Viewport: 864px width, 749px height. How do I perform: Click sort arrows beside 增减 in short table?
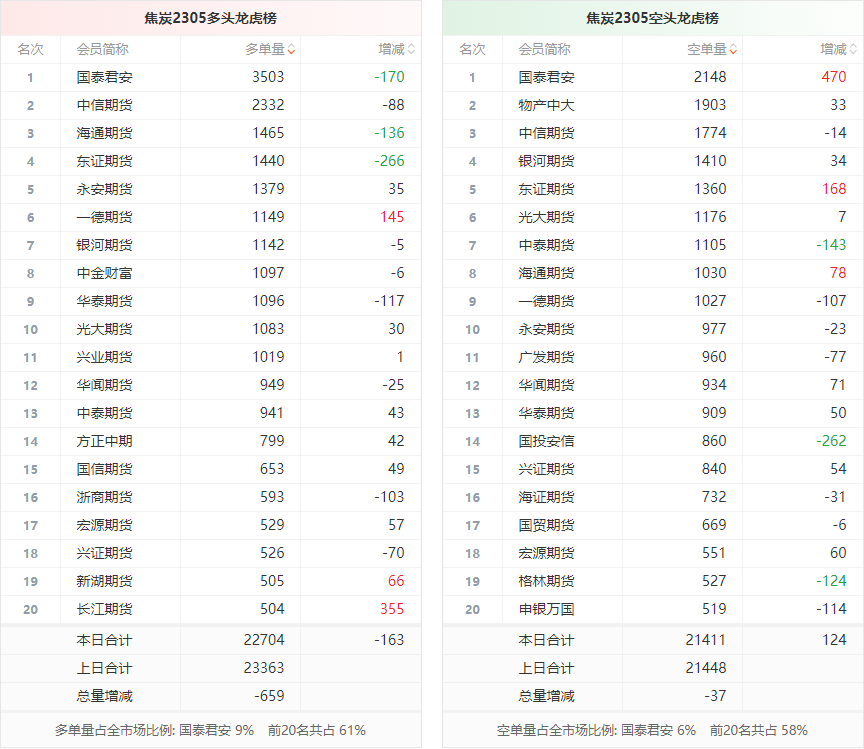pyautogui.click(x=853, y=49)
